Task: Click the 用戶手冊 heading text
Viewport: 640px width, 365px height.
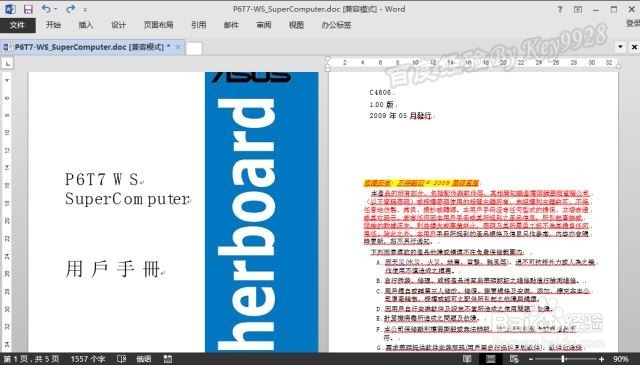Action: (x=113, y=269)
